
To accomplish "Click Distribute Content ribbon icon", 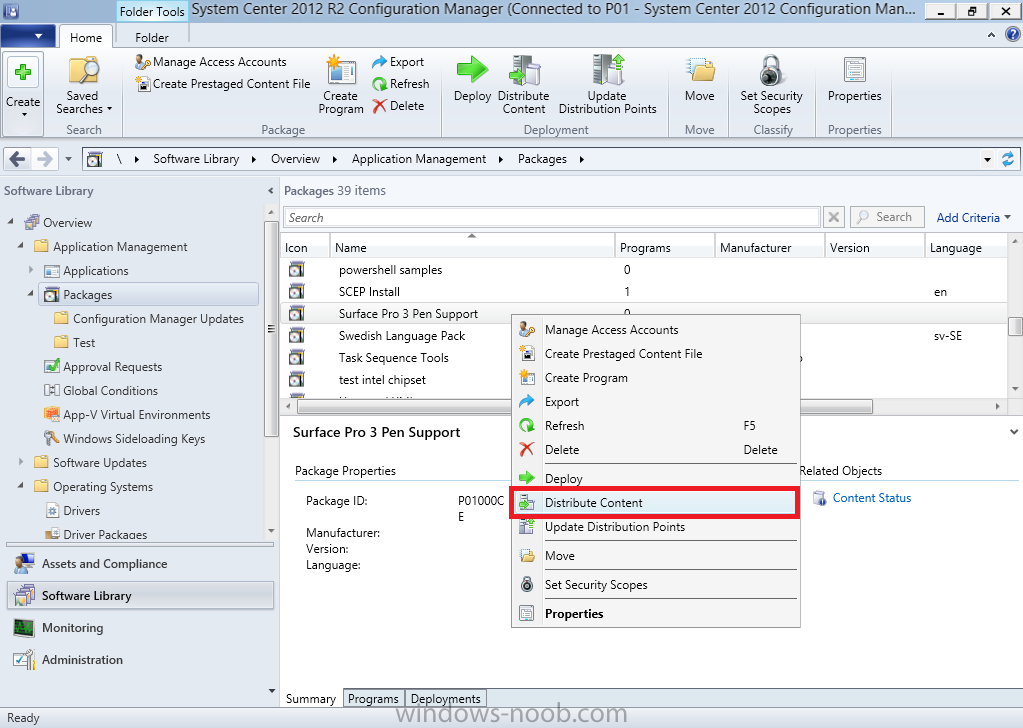I will tap(523, 85).
